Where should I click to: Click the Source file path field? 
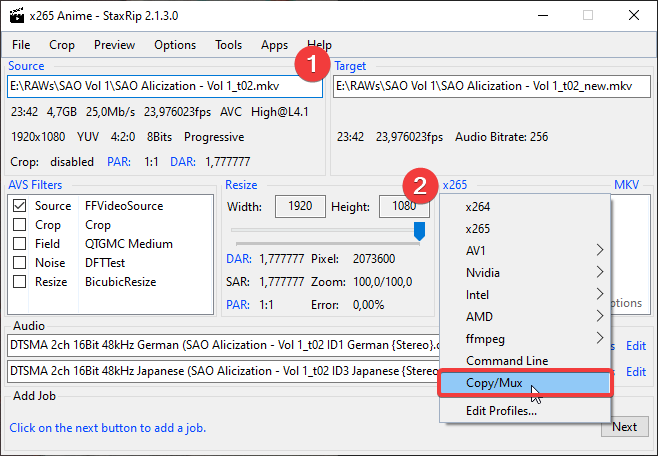coord(160,87)
